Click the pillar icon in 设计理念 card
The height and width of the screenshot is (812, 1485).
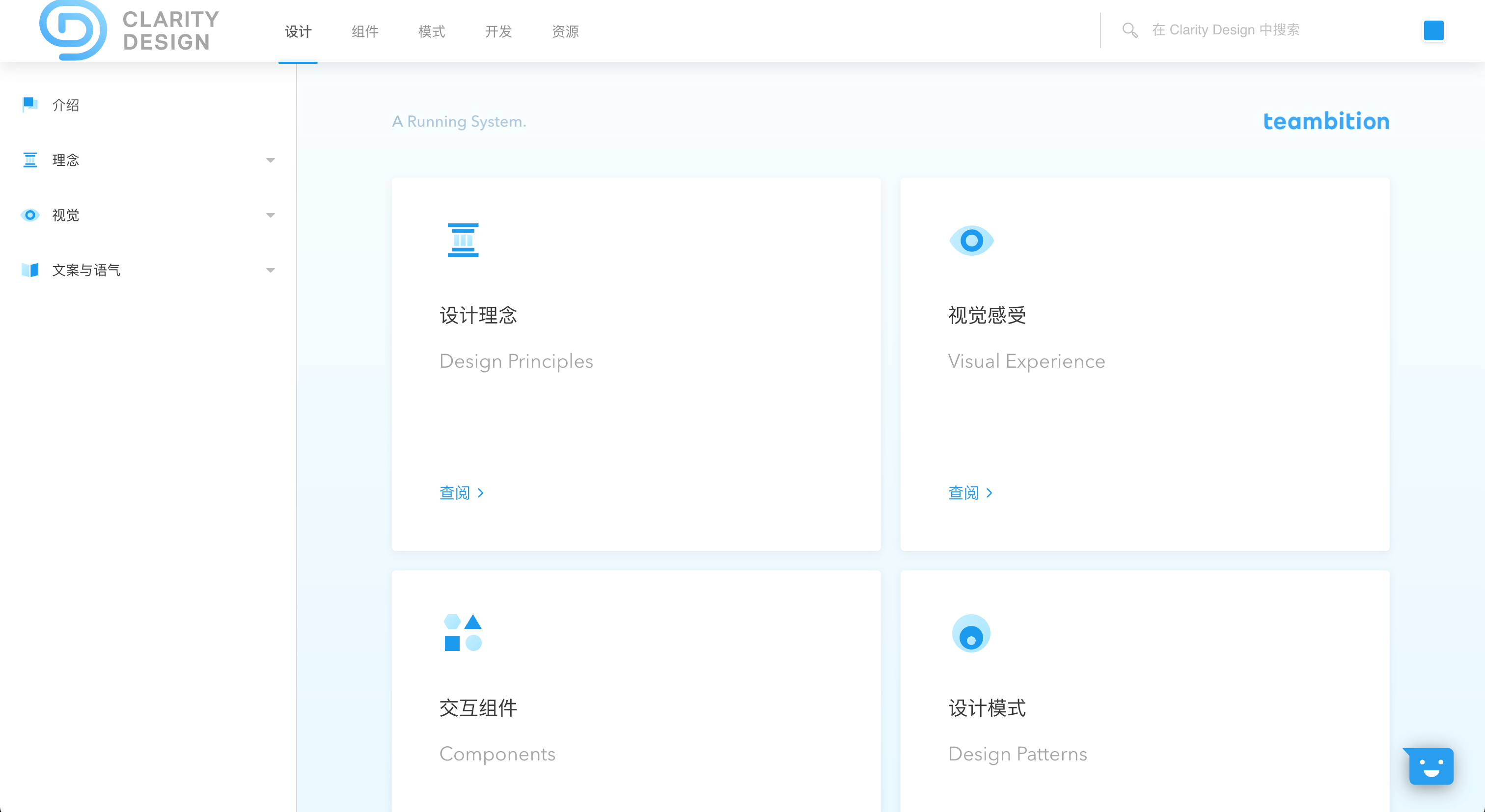coord(463,241)
